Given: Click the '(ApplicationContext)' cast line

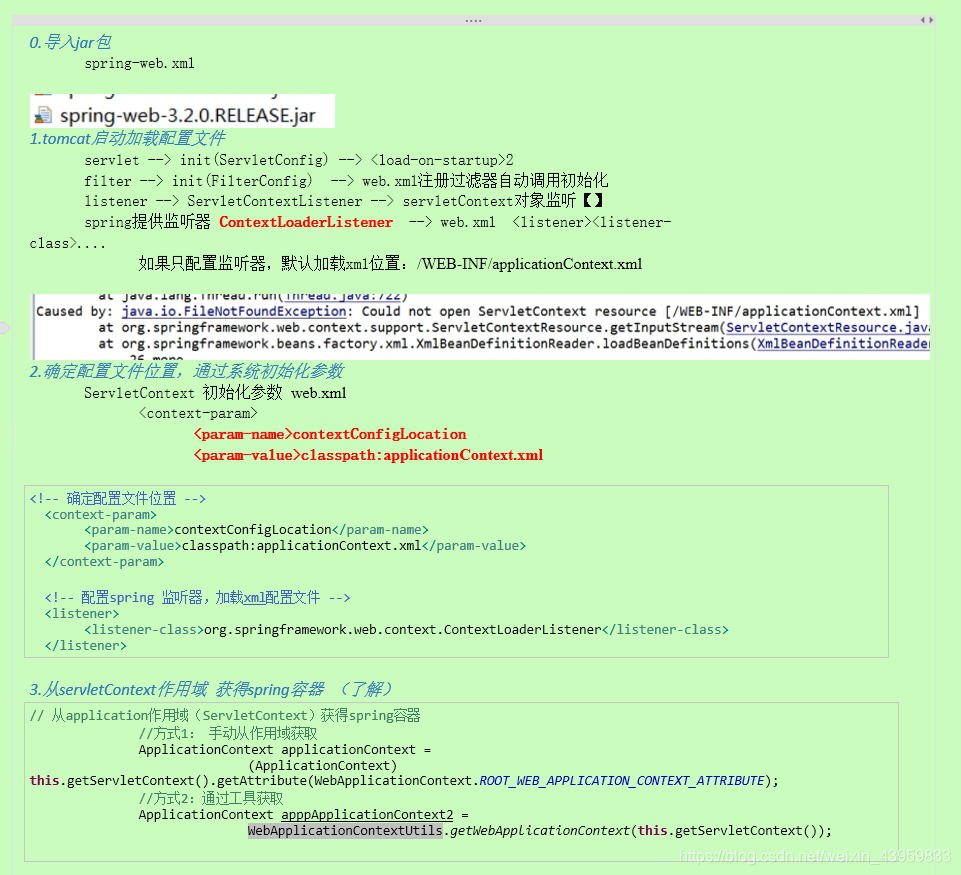Looking at the screenshot, I should 323,765.
